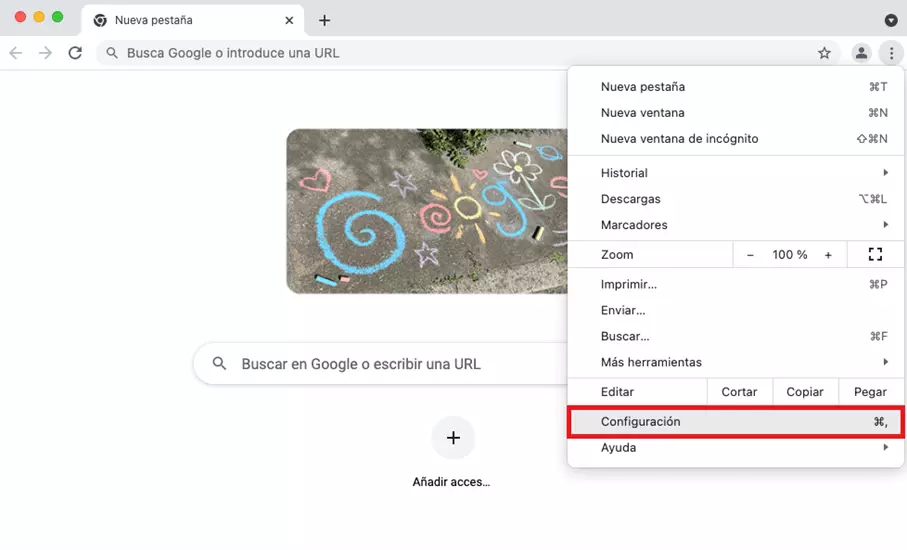Click the magnifier icon in address bar

tap(112, 53)
